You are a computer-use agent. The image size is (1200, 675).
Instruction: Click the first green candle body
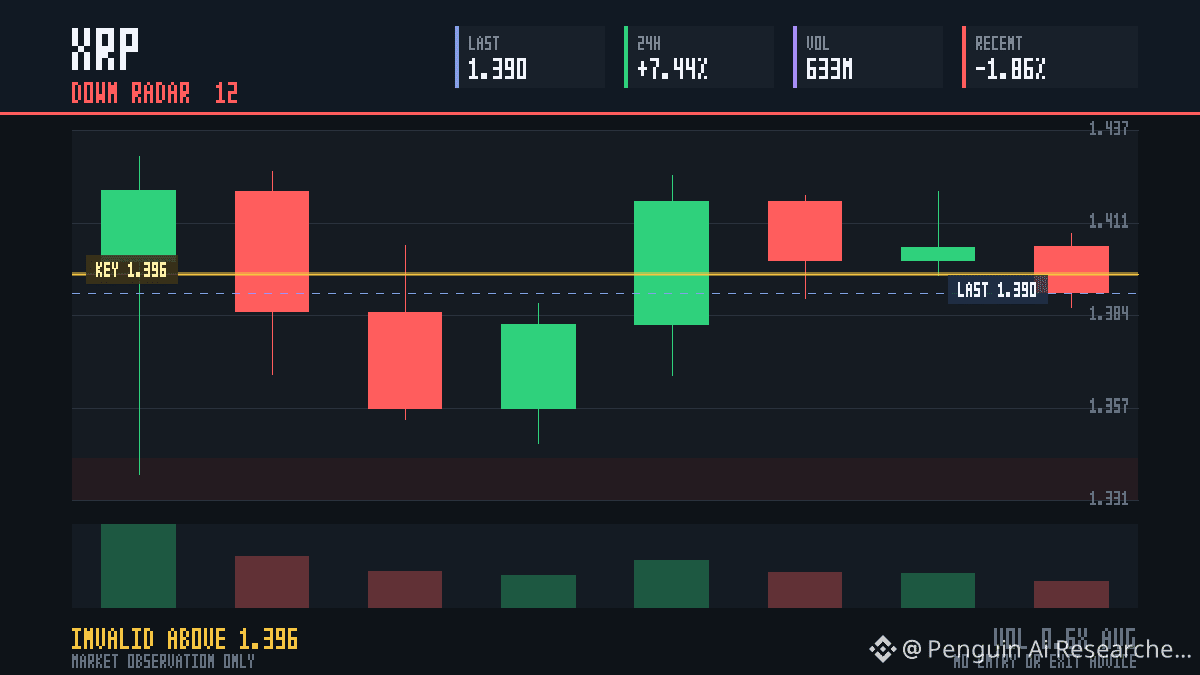click(x=138, y=223)
